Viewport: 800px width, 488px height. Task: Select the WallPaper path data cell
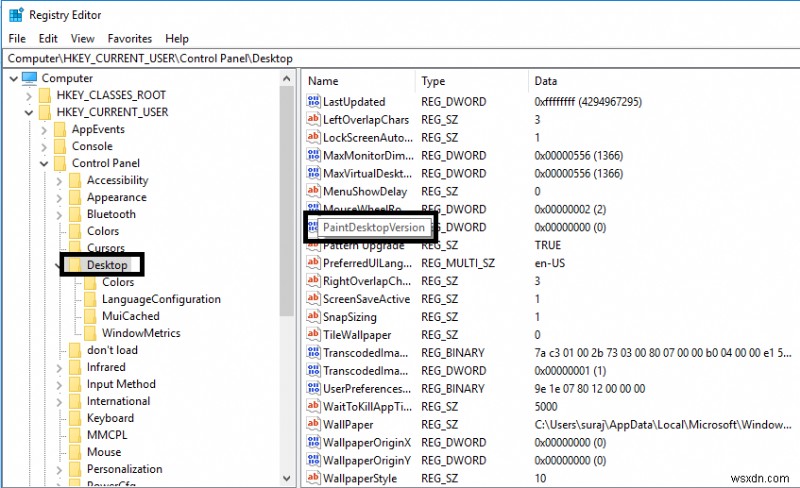coord(663,424)
